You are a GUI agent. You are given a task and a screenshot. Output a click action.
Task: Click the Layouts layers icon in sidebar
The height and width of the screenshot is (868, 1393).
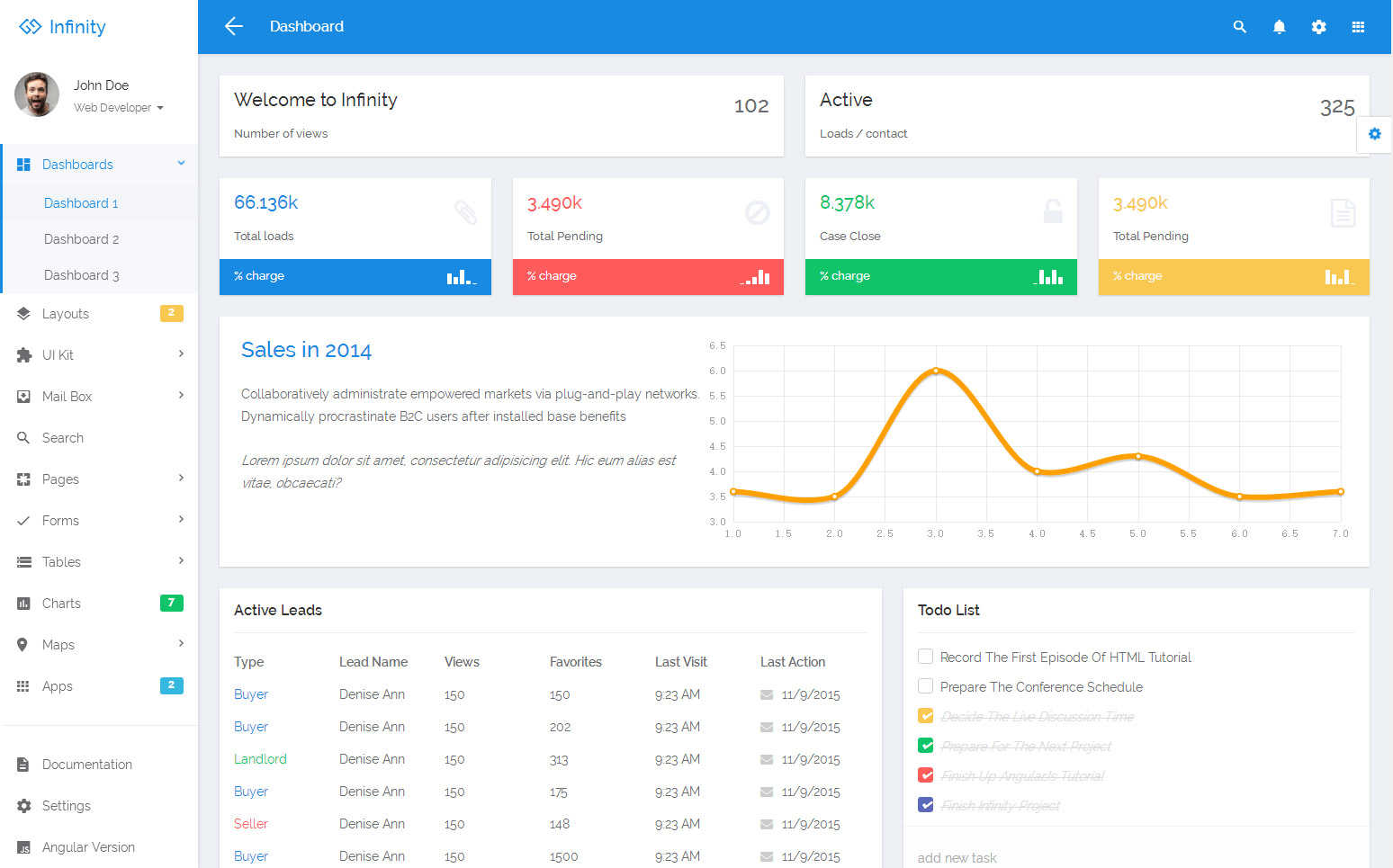tap(23, 314)
